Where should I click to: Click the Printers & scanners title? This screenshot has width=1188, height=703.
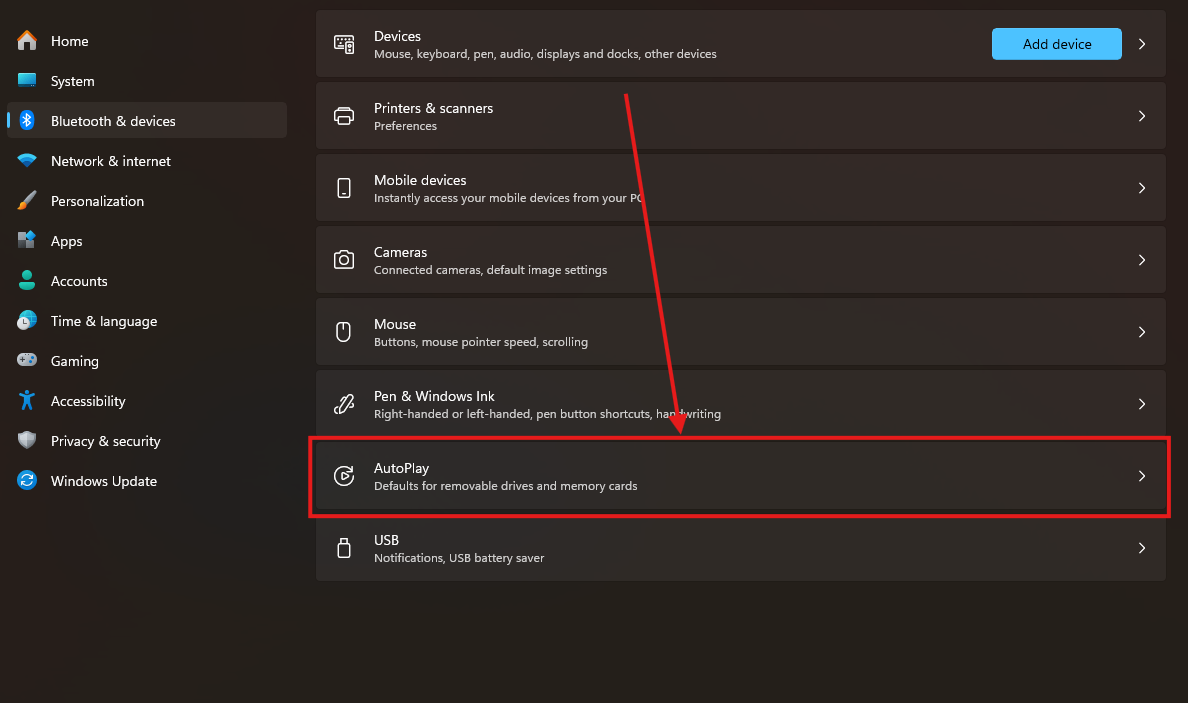(x=433, y=108)
